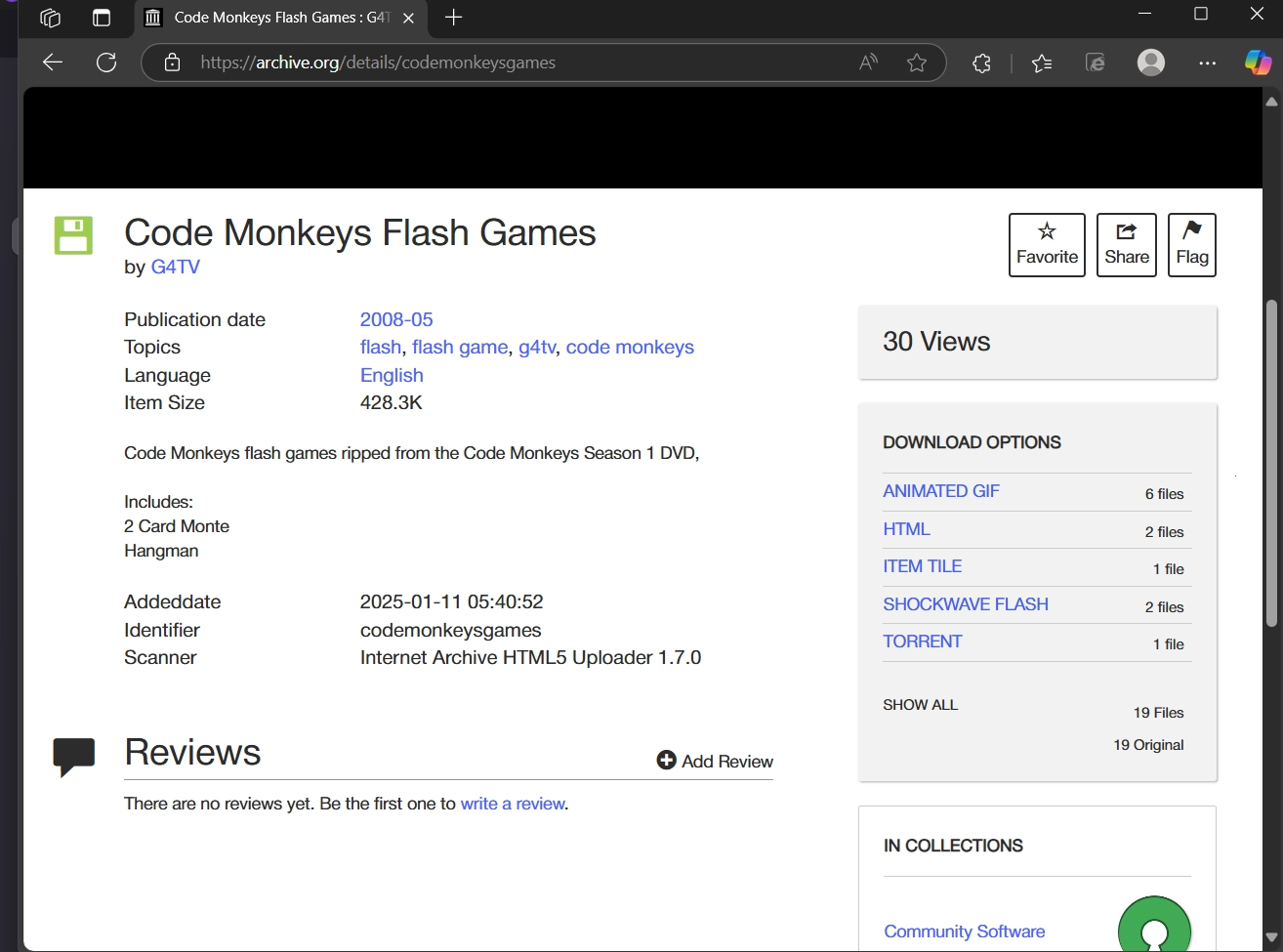Viewport: 1283px width, 952px height.
Task: Click the '19 Files' count text
Action: 1158,713
